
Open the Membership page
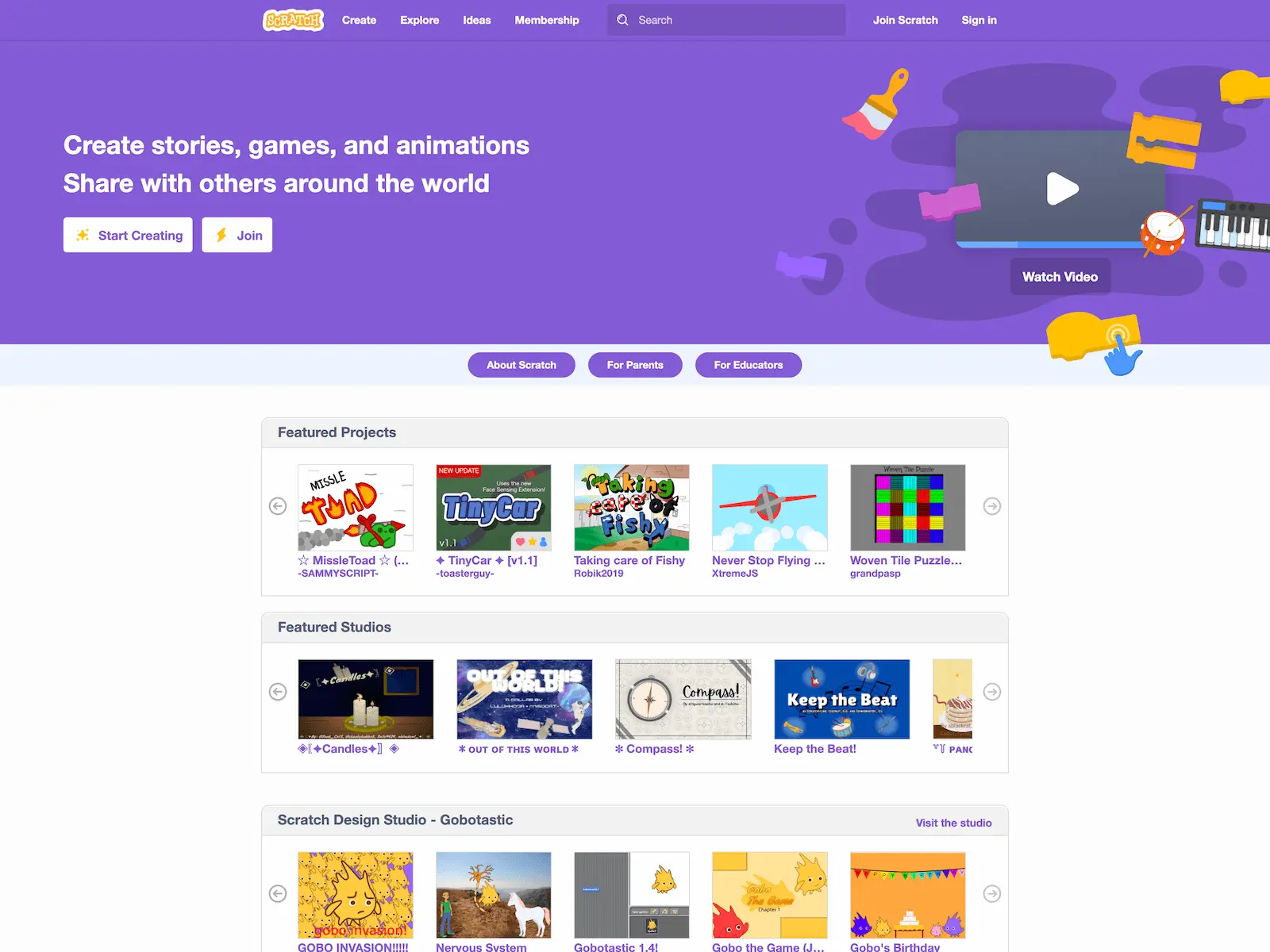547,20
